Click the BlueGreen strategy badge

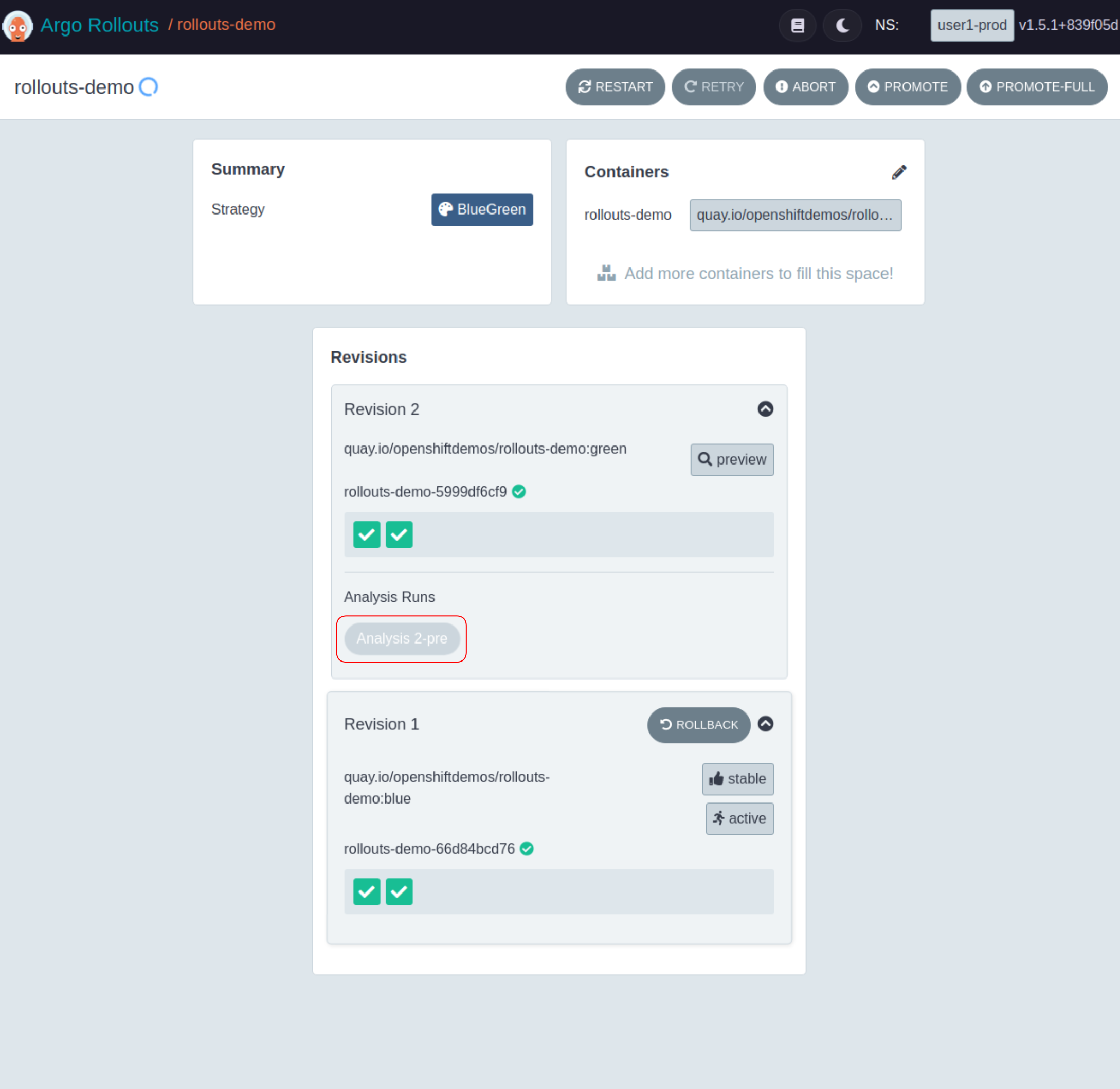click(482, 209)
